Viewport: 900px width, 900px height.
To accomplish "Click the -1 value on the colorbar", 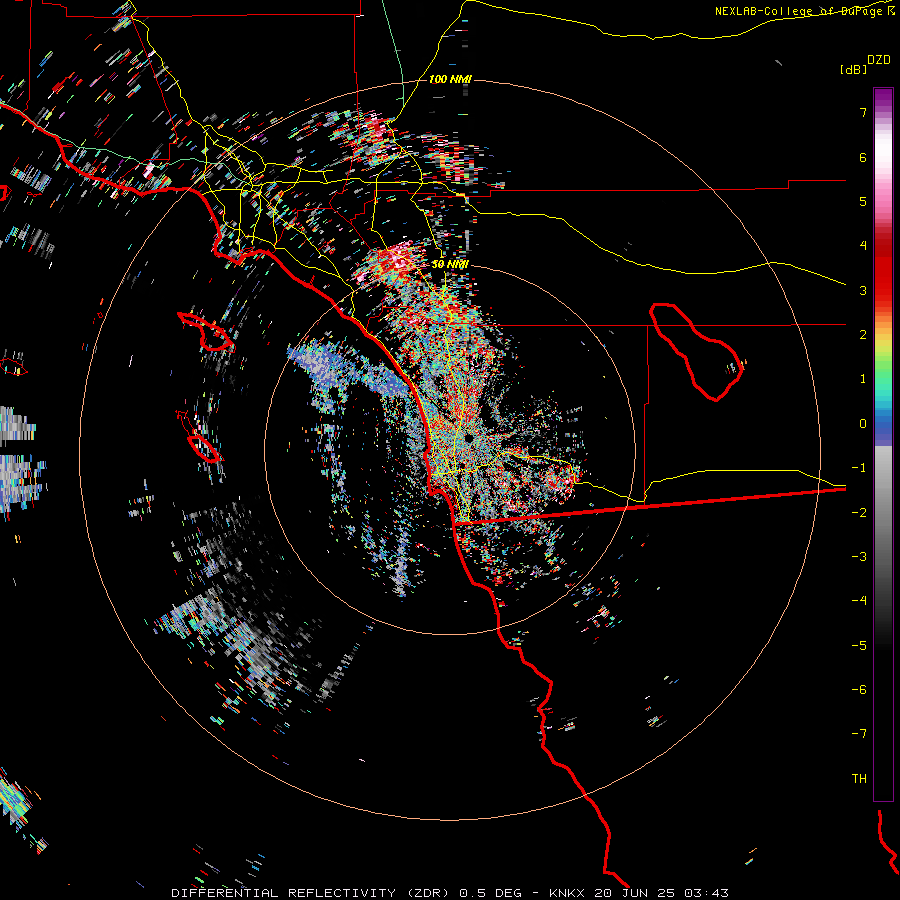I will [x=859, y=468].
